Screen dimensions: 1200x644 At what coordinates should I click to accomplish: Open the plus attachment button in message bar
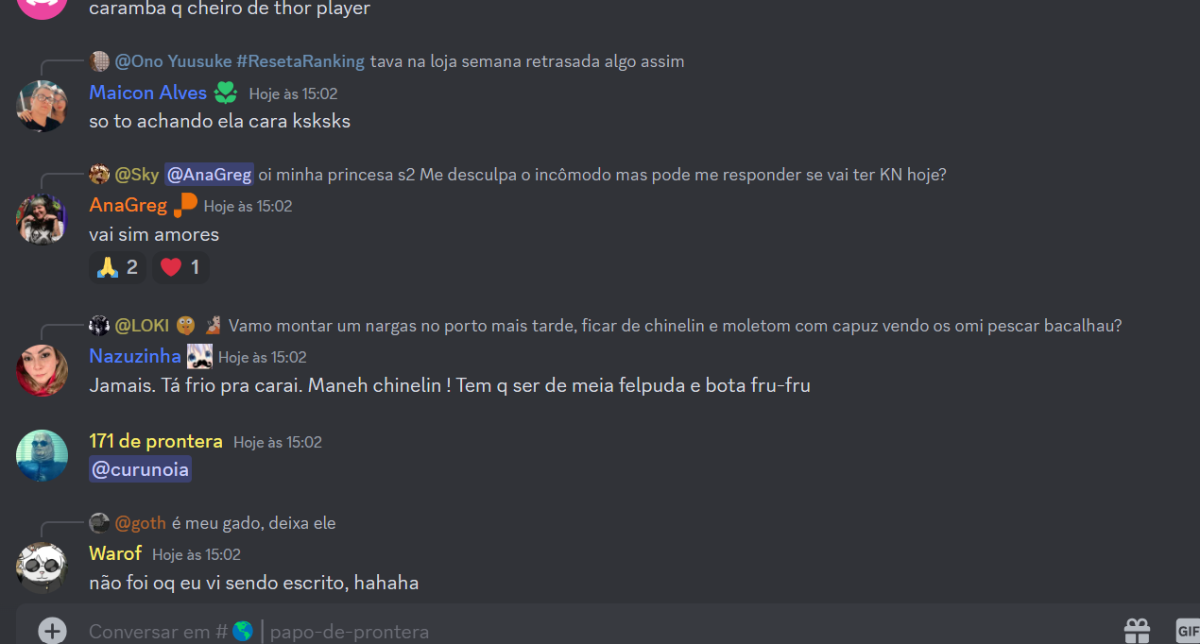click(x=52, y=630)
